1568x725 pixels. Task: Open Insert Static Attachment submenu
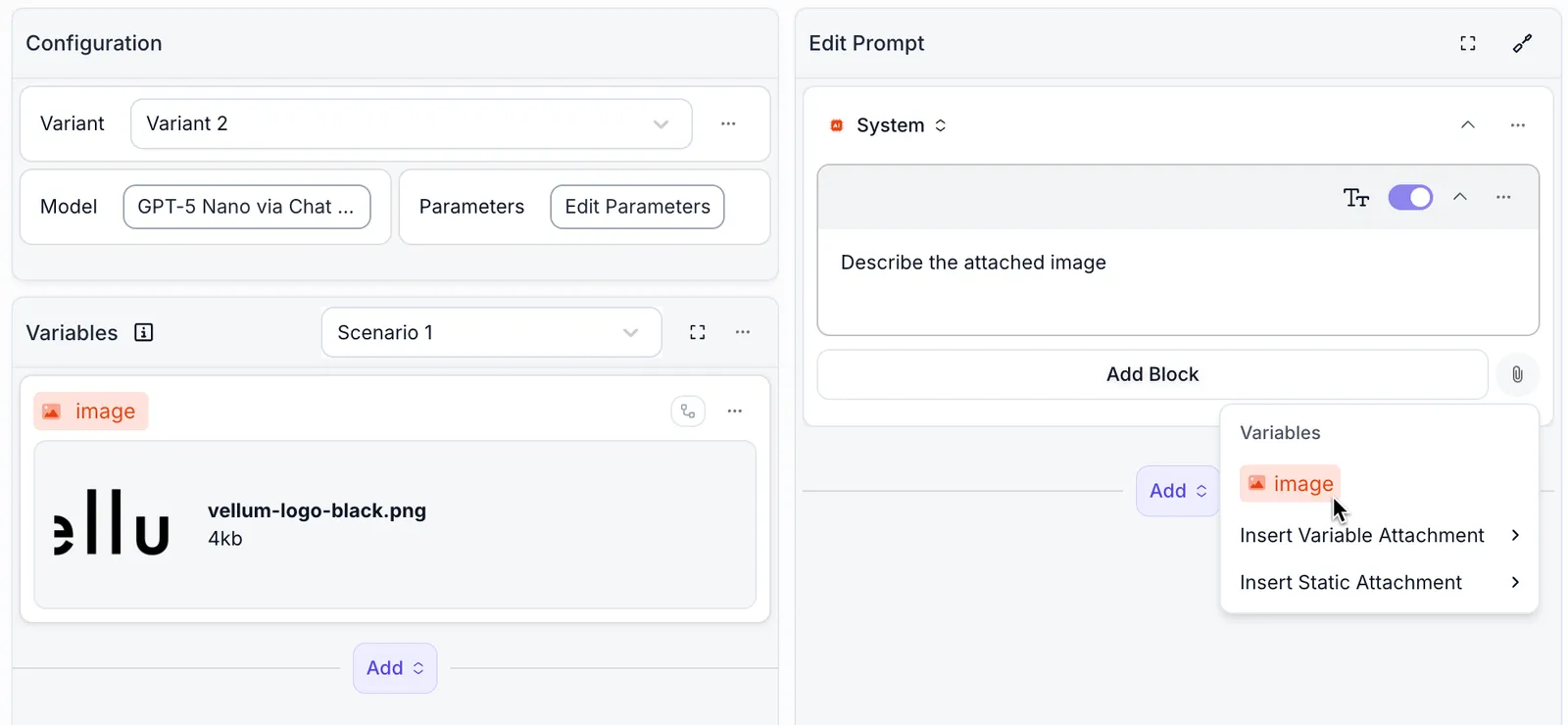(1380, 582)
